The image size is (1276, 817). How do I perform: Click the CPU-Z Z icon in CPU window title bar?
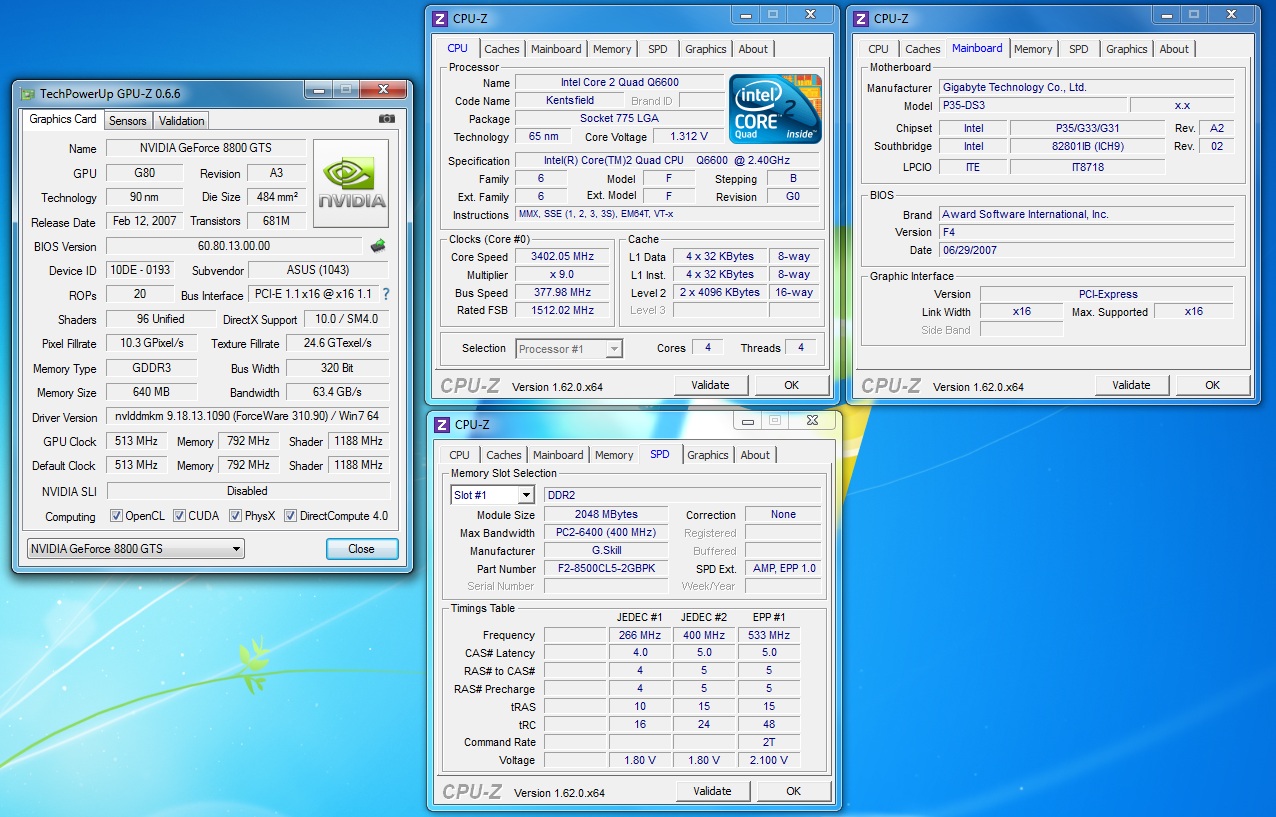440,18
